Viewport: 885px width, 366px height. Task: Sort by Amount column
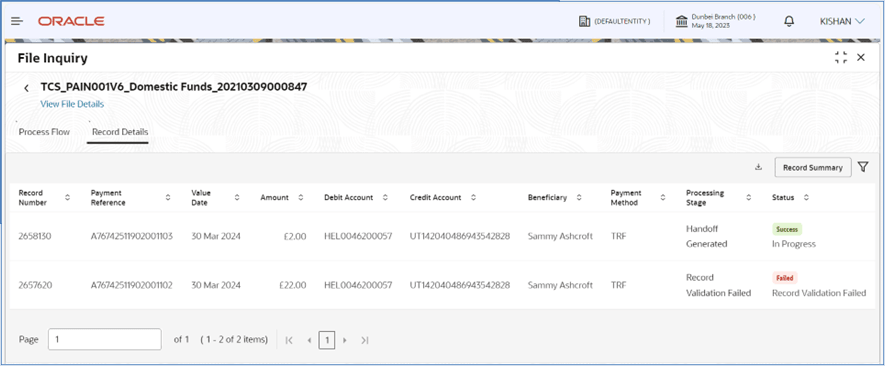coord(301,197)
